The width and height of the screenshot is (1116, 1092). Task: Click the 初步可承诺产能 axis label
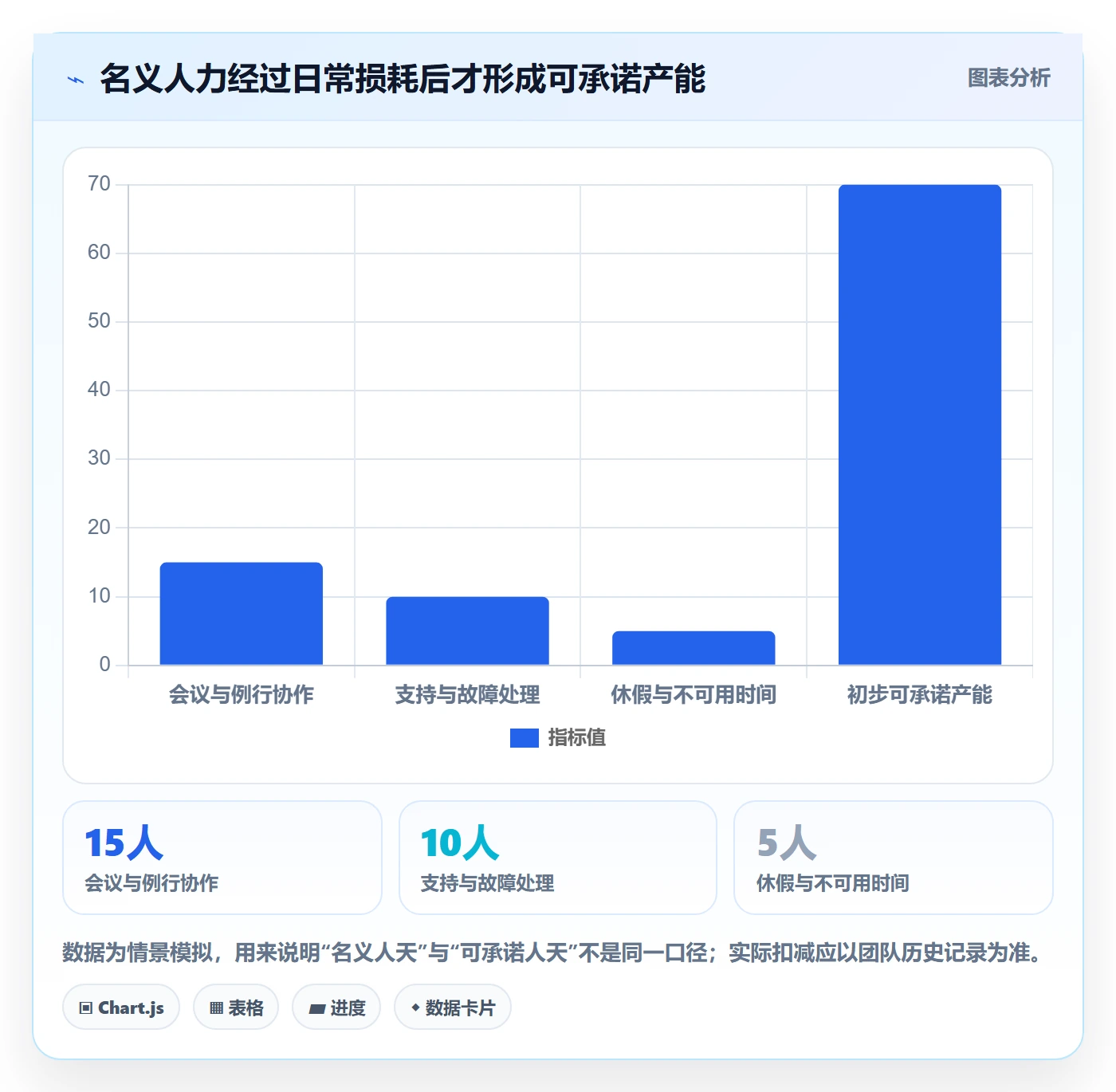pos(920,695)
